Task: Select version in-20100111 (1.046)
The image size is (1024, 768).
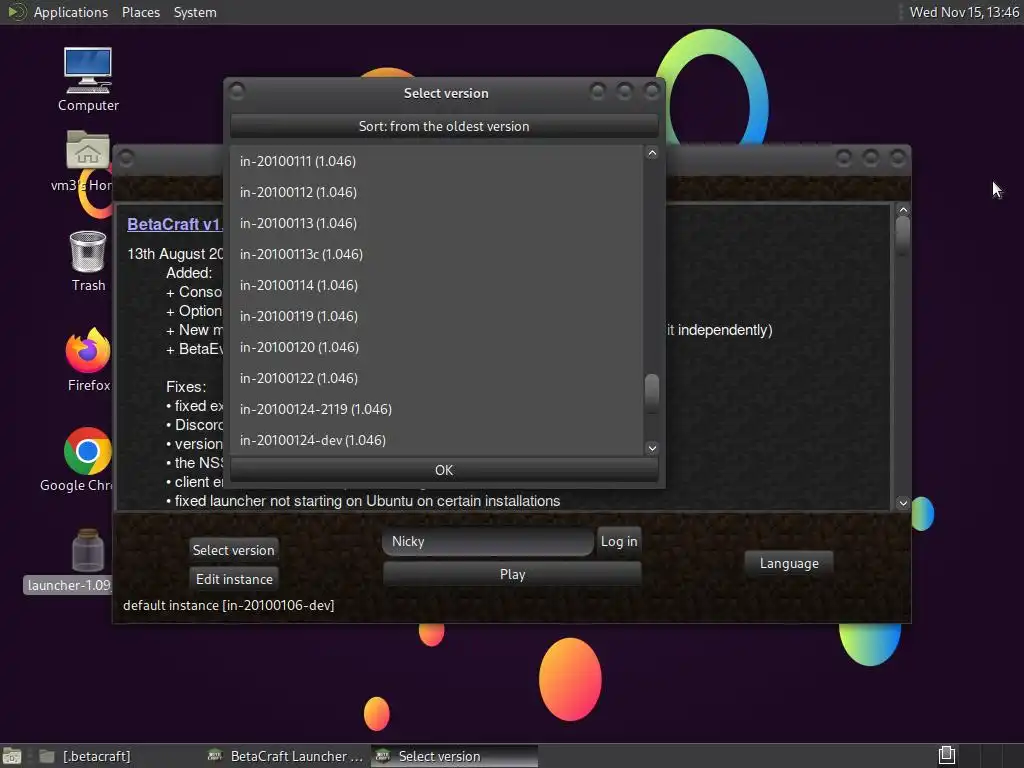Action: (x=436, y=161)
